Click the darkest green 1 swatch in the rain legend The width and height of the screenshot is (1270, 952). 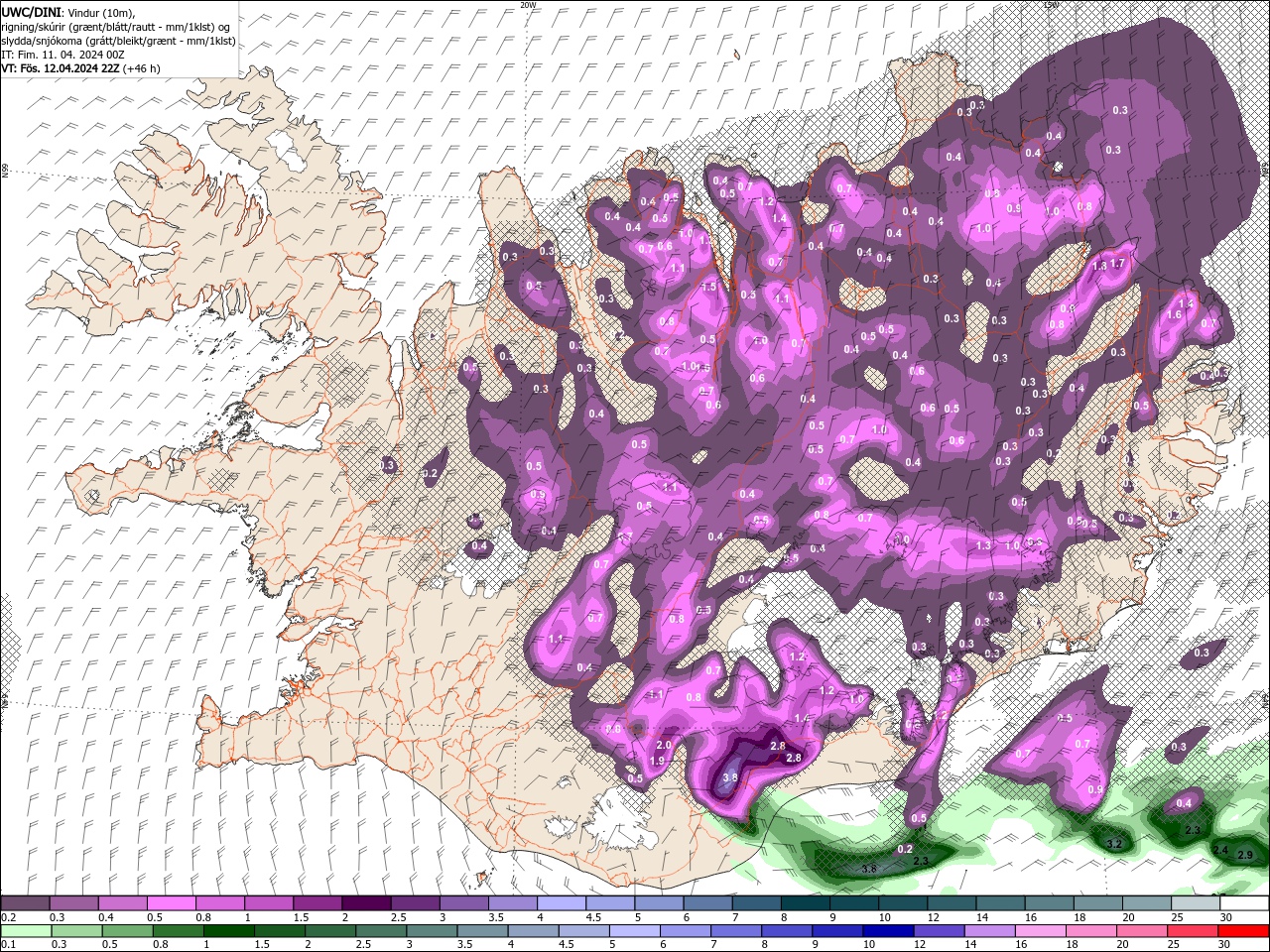(229, 931)
